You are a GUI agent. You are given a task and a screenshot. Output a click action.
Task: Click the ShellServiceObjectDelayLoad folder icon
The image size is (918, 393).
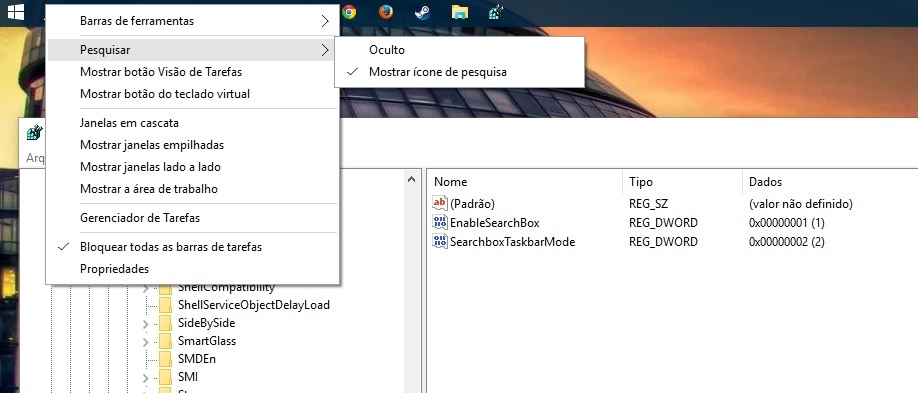coord(166,305)
